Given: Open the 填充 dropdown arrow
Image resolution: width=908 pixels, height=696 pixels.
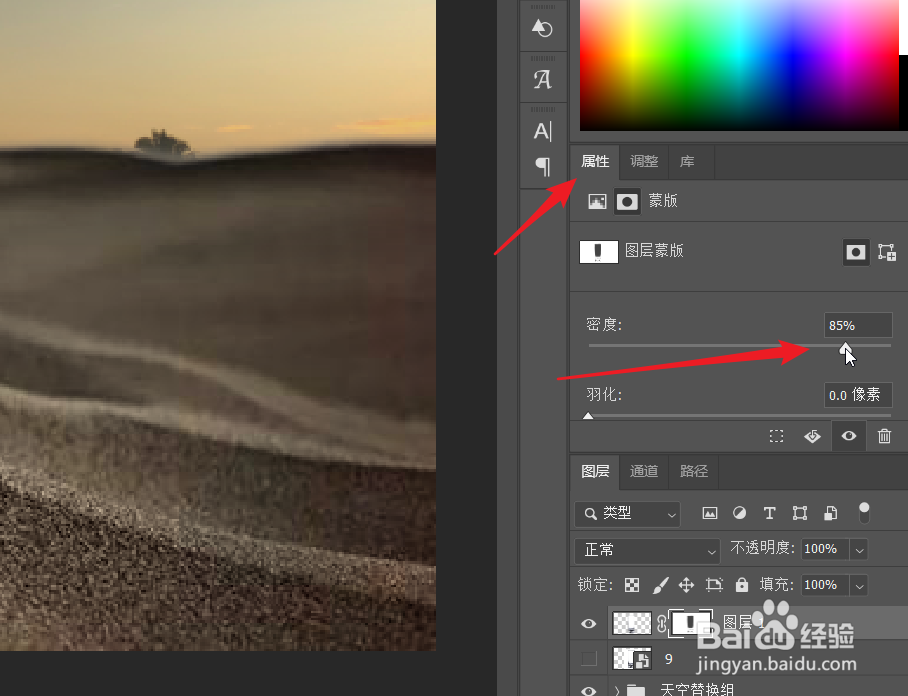Looking at the screenshot, I should (859, 585).
